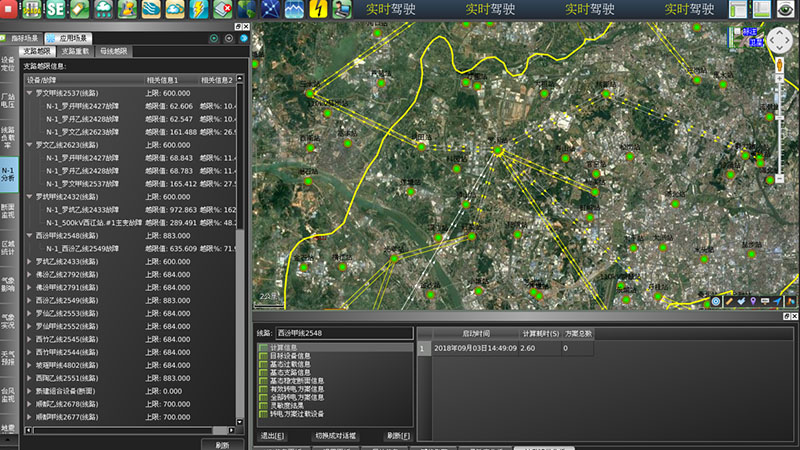Click the SE toolbar icon
Viewport: 800px width, 450px height.
[56, 10]
